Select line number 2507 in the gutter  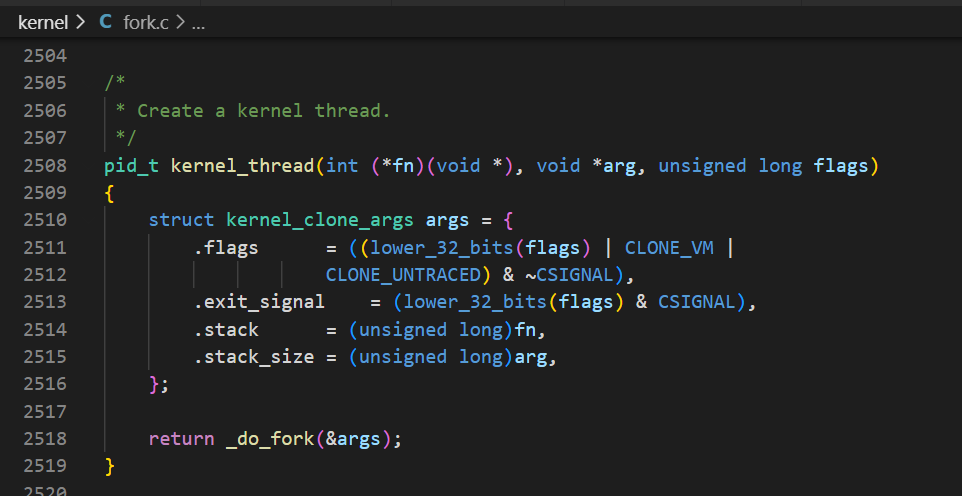(x=45, y=138)
